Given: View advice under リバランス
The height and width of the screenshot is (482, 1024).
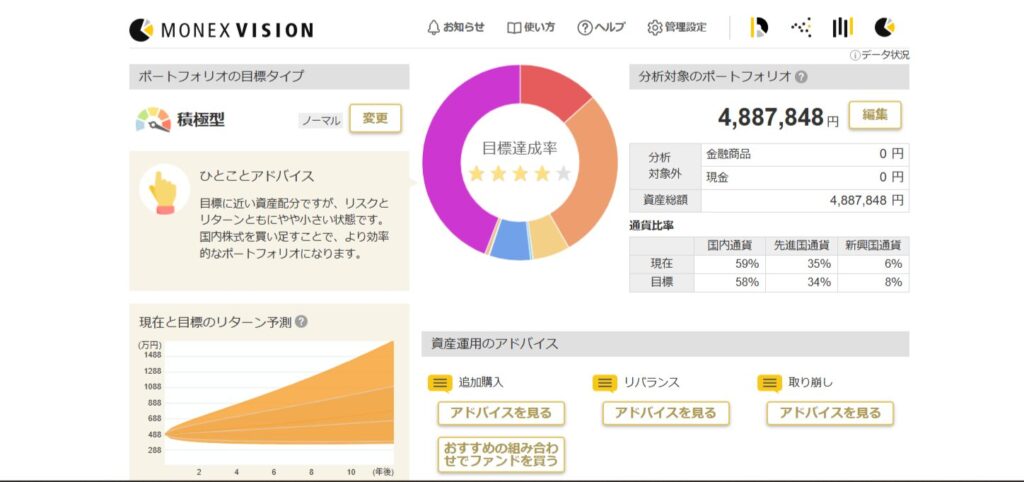Looking at the screenshot, I should pyautogui.click(x=665, y=413).
